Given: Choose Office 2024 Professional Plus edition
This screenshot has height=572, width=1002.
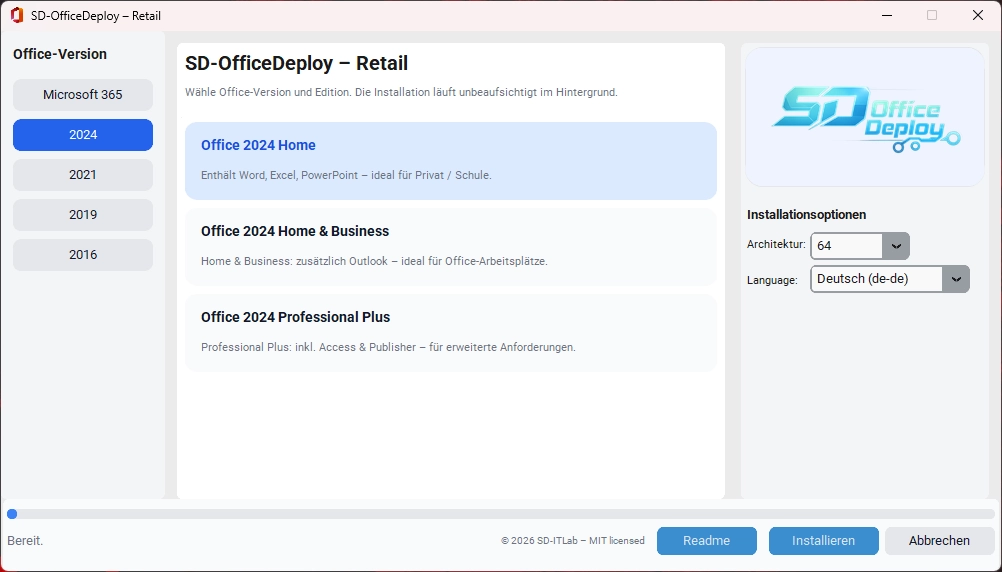Looking at the screenshot, I should click(451, 333).
